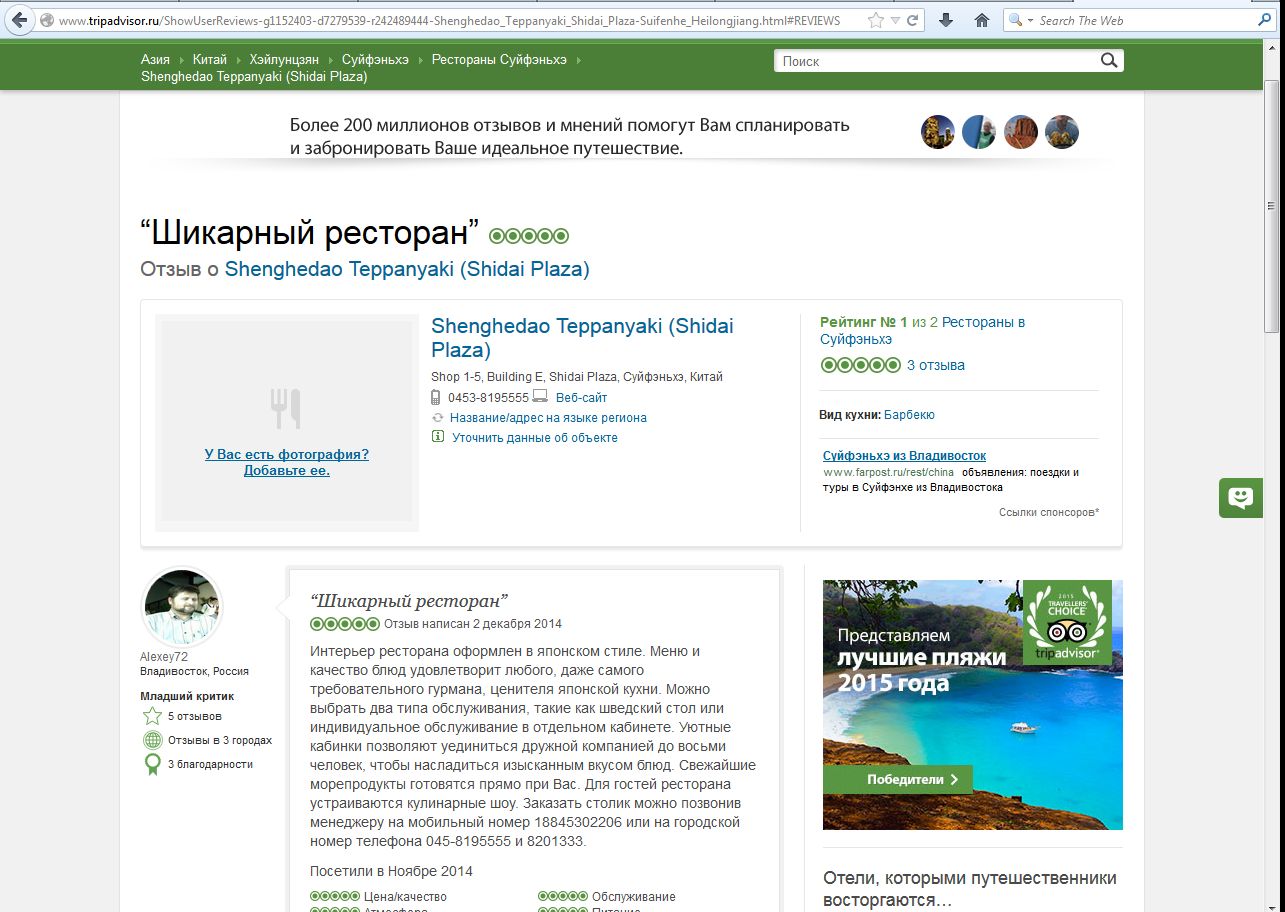1285x912 pixels.
Task: Go to the browser home page icon
Action: [x=982, y=20]
